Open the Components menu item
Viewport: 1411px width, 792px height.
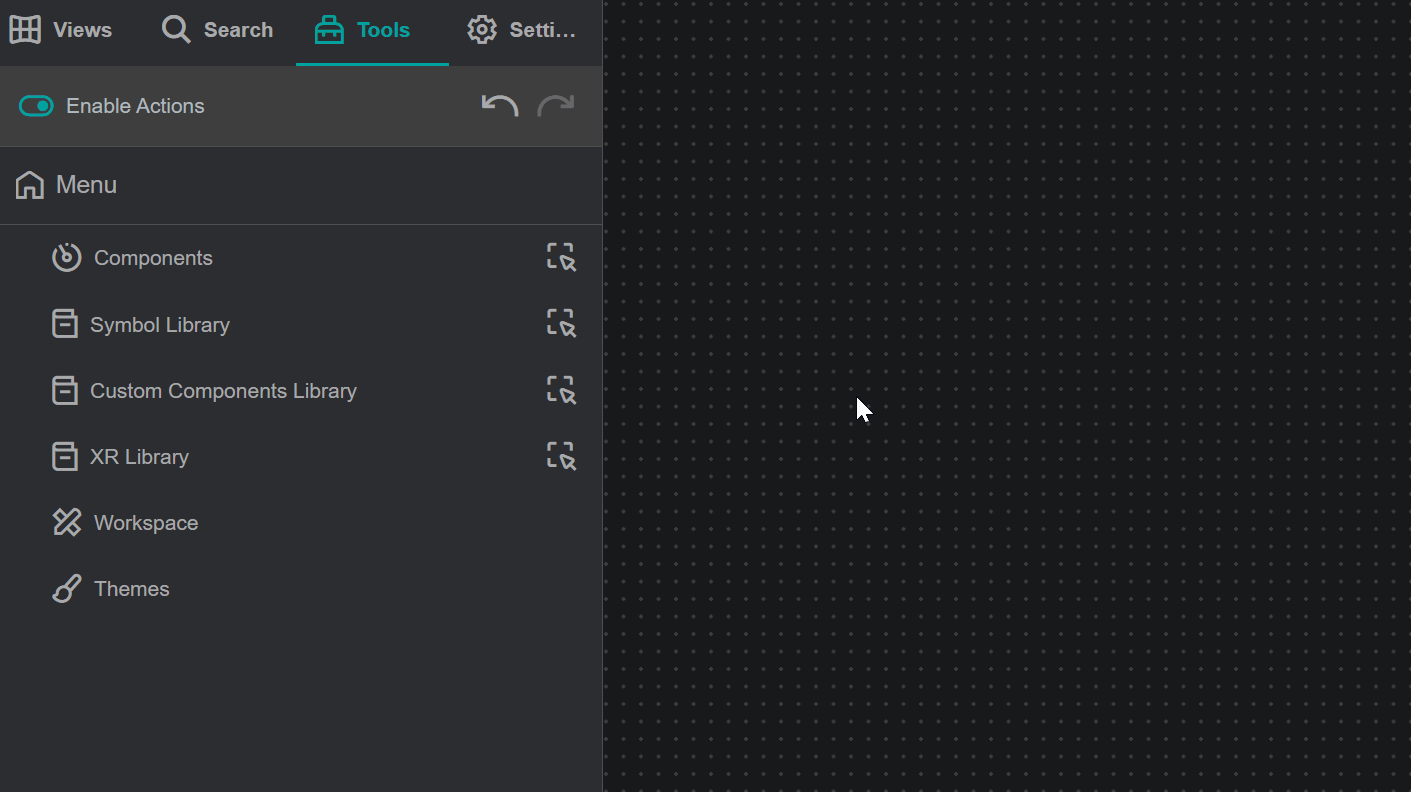301,258
